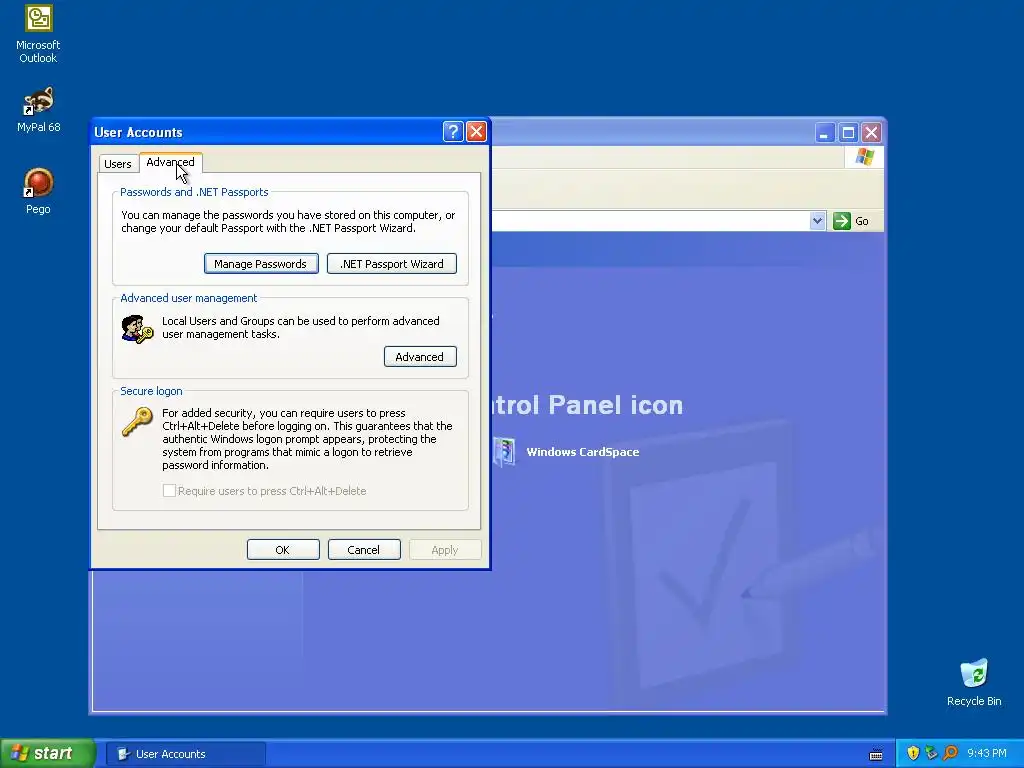Image resolution: width=1024 pixels, height=768 pixels.
Task: Click the safely remove hardware tray icon
Action: coord(931,753)
